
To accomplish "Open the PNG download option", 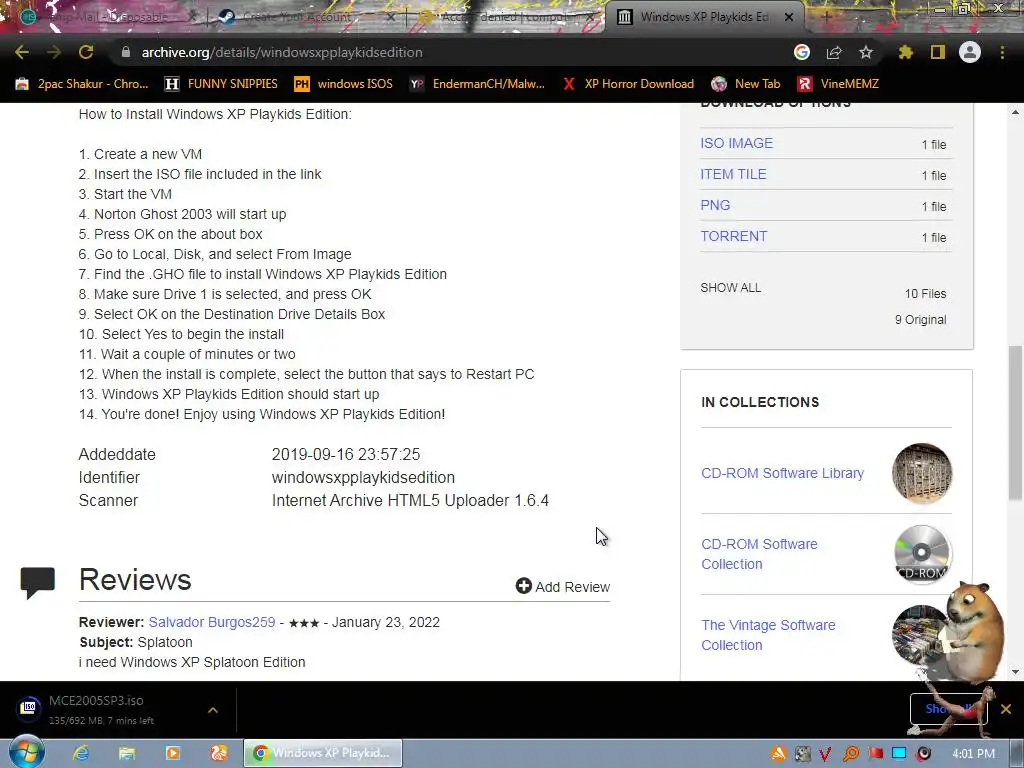I will 715,205.
